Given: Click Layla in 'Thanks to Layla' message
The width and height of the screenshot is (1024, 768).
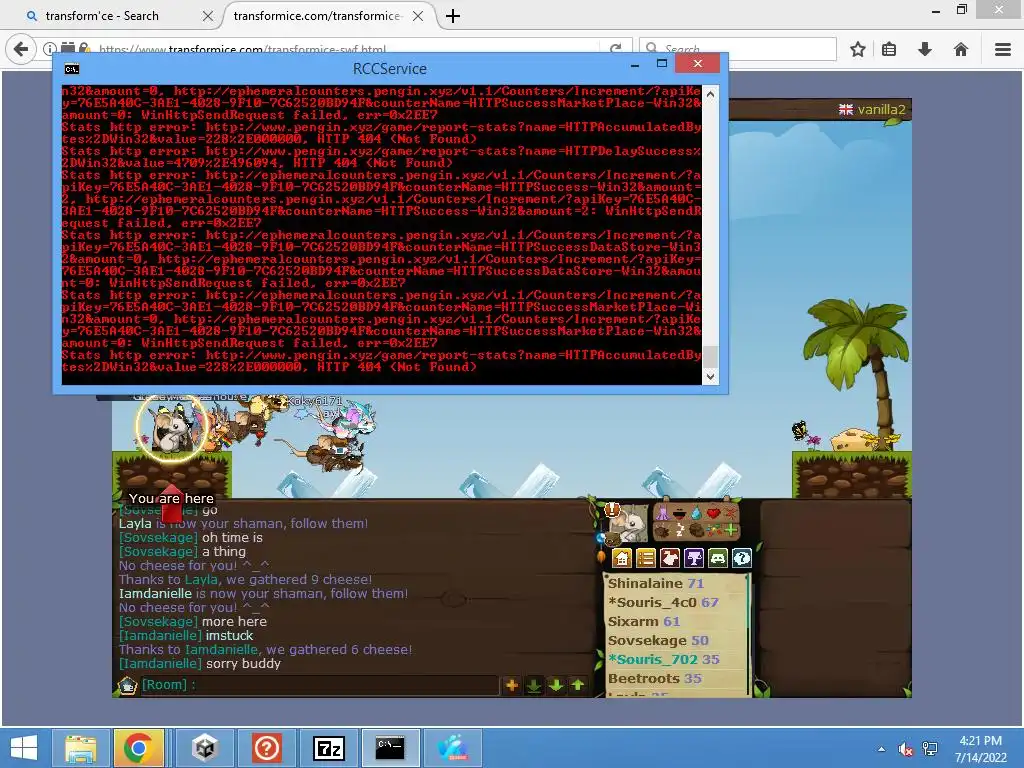Looking at the screenshot, I should click(x=200, y=579).
